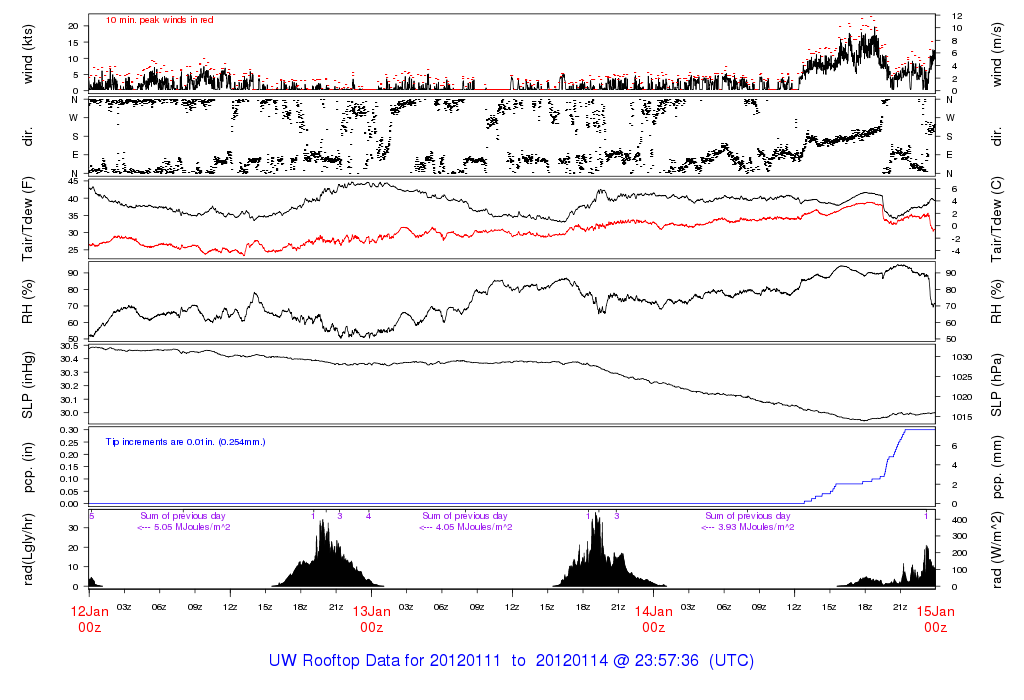Click the 'SLP (hPa)' axis label
Image resolution: width=1024 pixels, height=700 pixels.
coord(996,385)
